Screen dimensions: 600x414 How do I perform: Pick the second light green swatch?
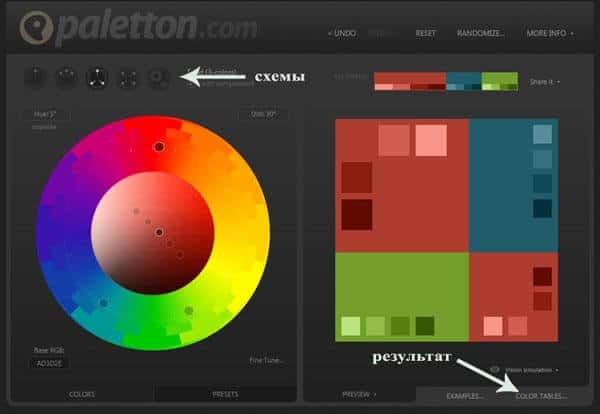click(x=375, y=326)
